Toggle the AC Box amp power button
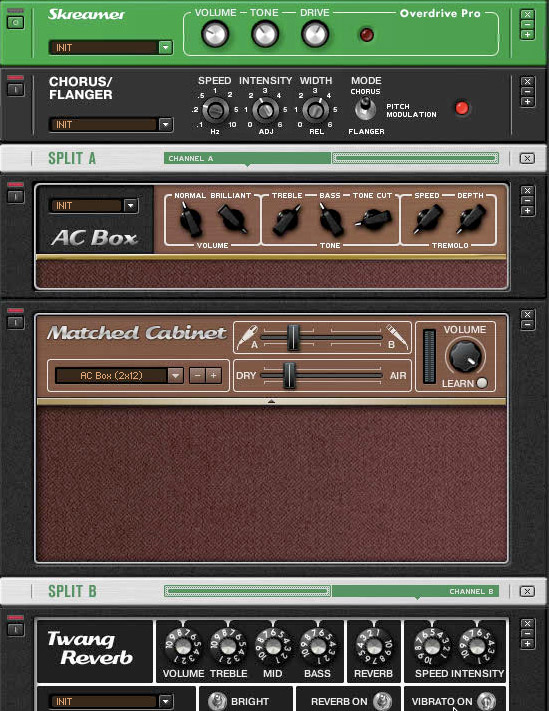 point(15,196)
